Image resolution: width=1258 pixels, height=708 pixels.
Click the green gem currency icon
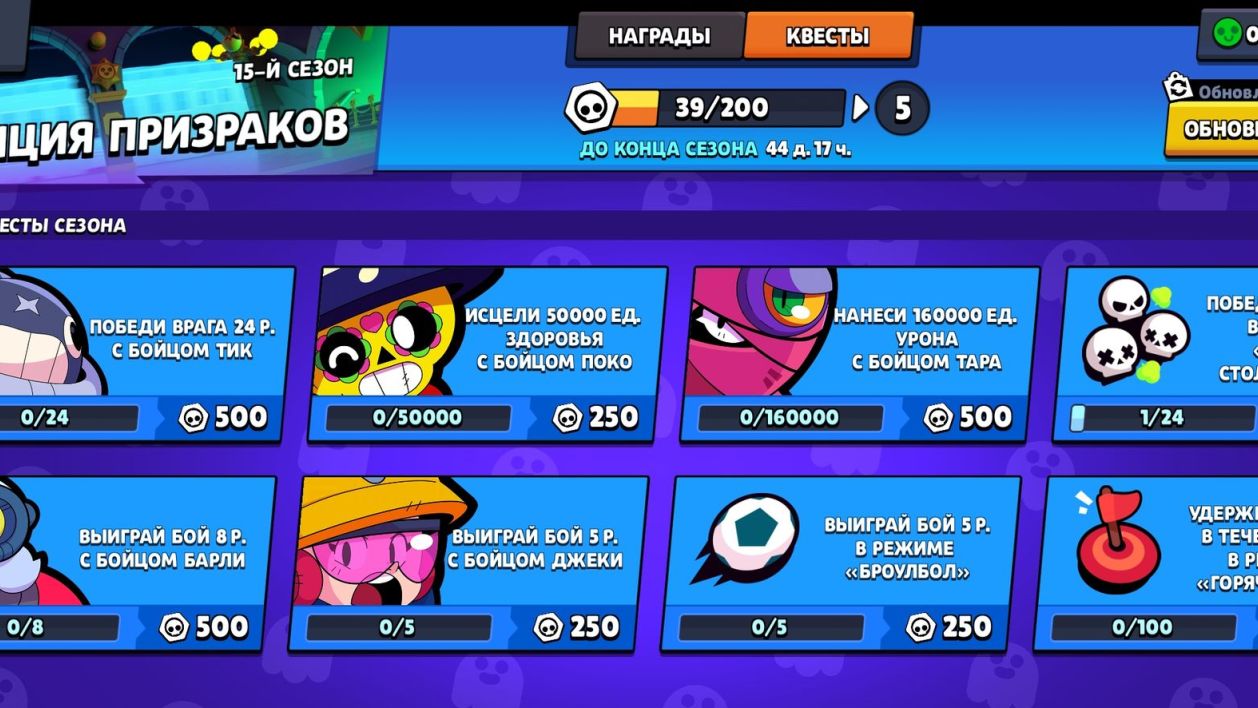click(x=1227, y=33)
